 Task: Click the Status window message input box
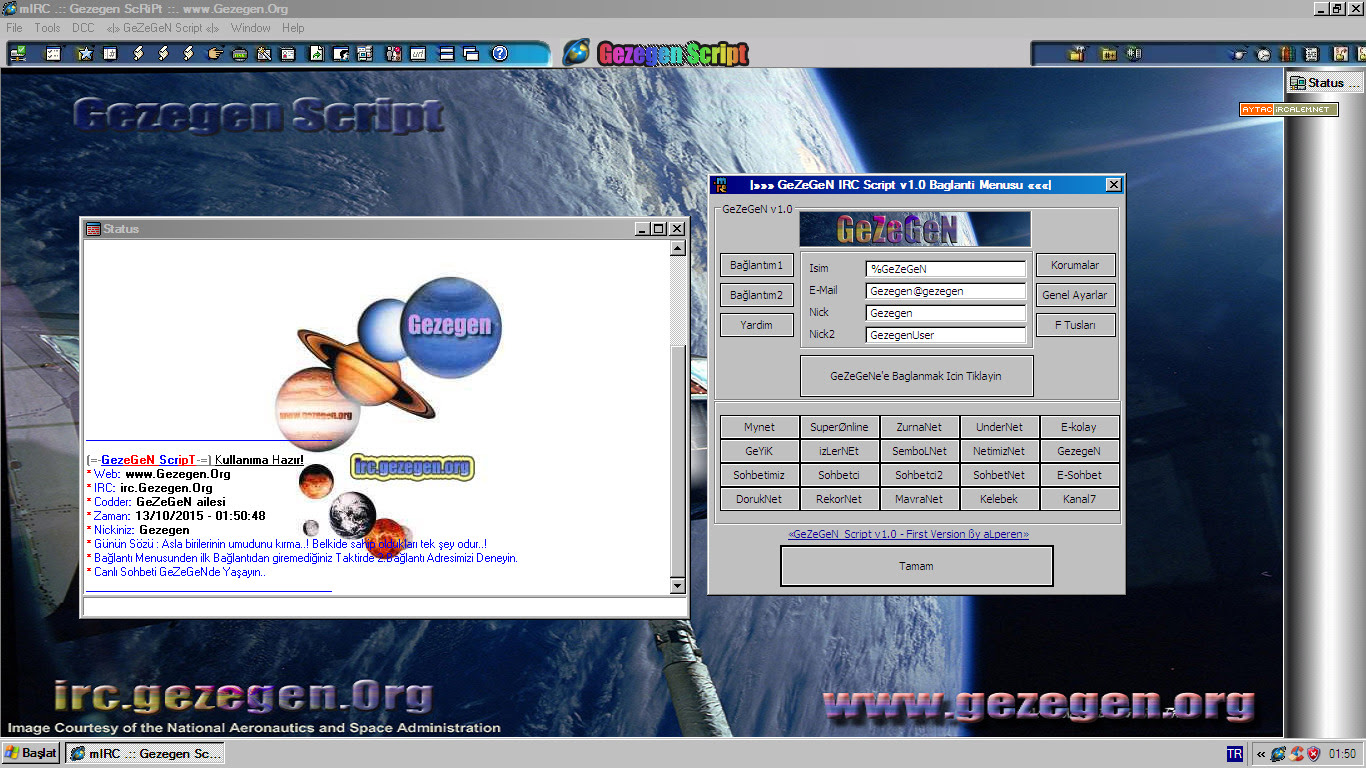pyautogui.click(x=385, y=606)
